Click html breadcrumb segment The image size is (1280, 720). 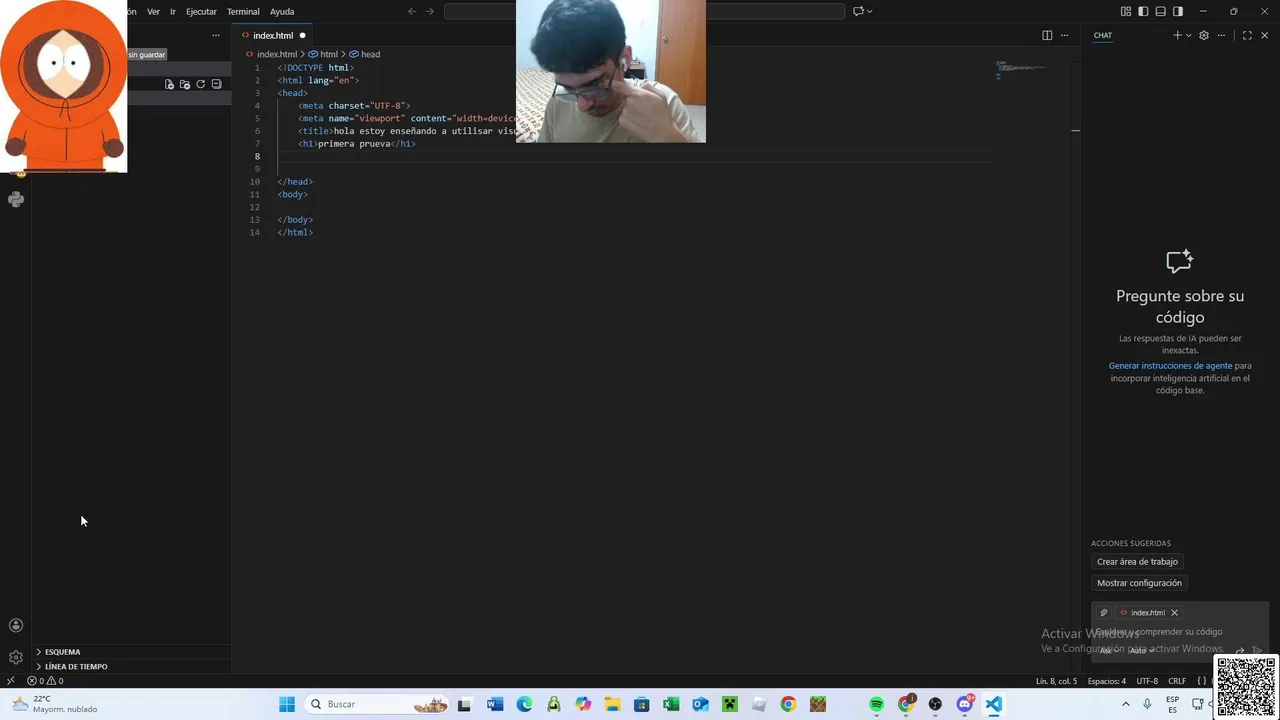323,54
